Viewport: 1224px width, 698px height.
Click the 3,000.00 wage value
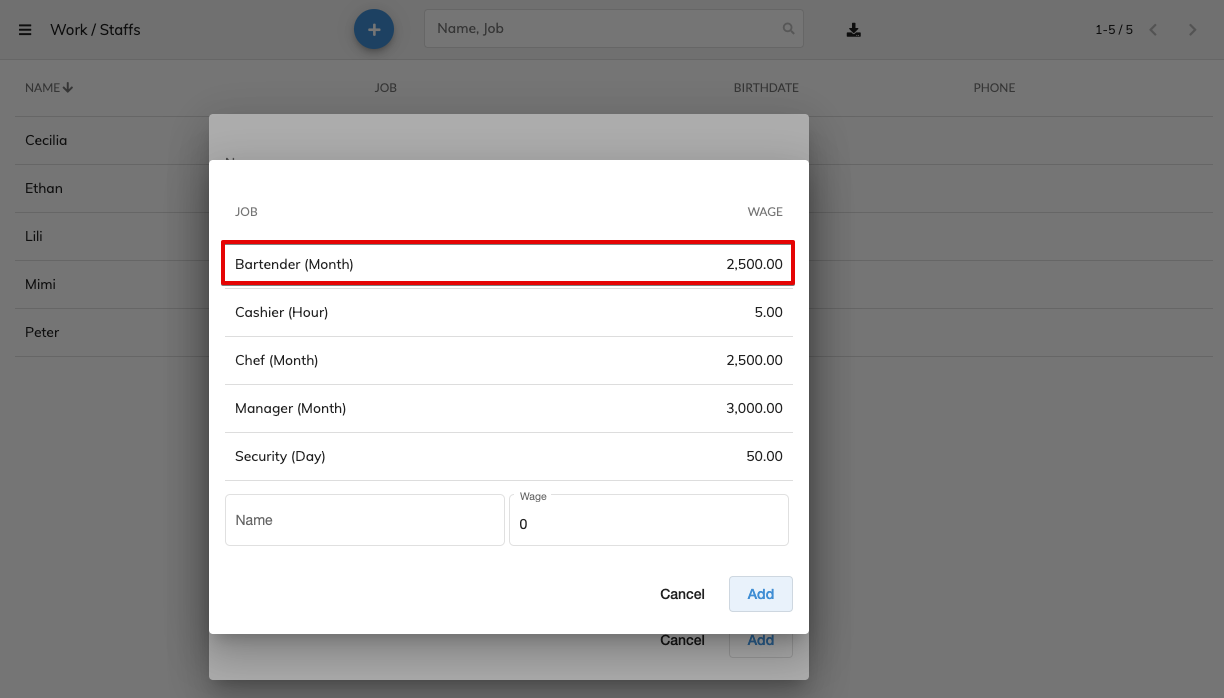point(755,408)
